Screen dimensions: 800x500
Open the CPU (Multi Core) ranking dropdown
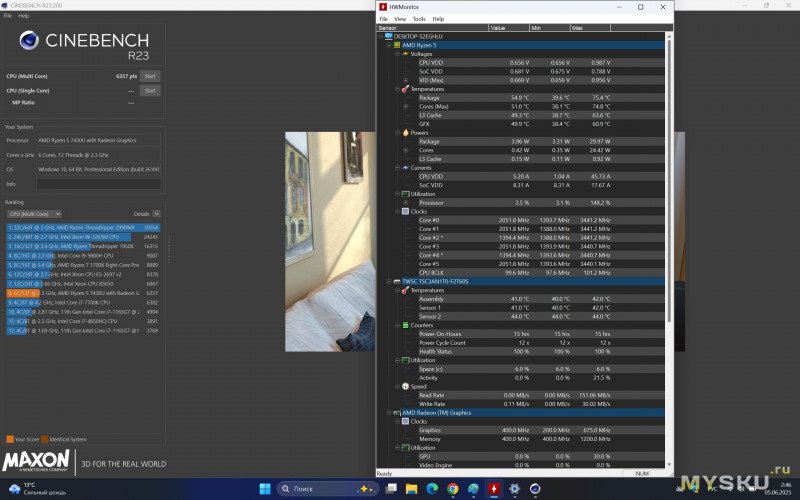click(34, 214)
